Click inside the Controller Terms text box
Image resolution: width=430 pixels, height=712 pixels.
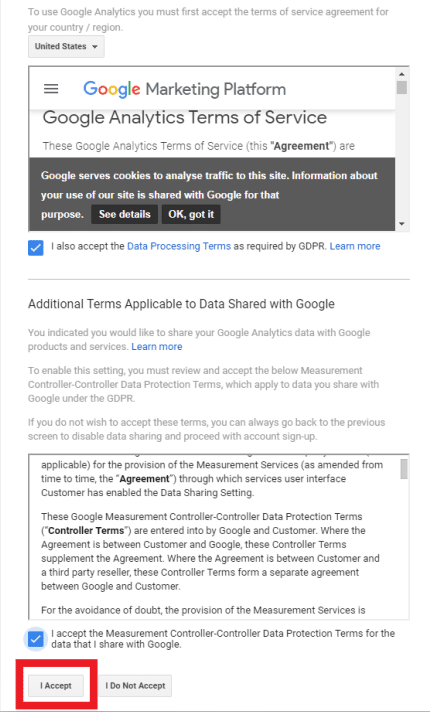click(x=213, y=537)
